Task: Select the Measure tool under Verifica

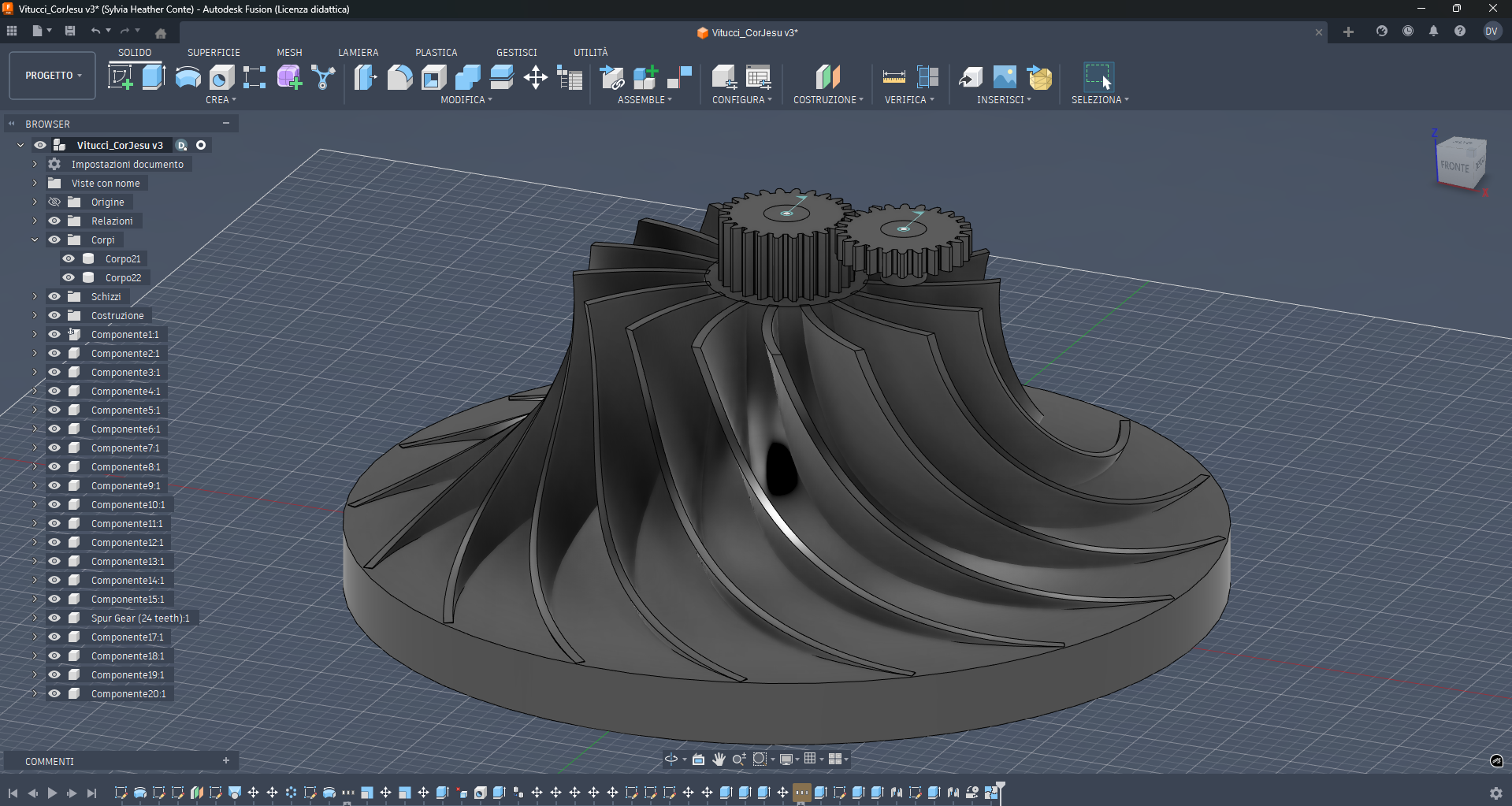Action: click(x=893, y=76)
